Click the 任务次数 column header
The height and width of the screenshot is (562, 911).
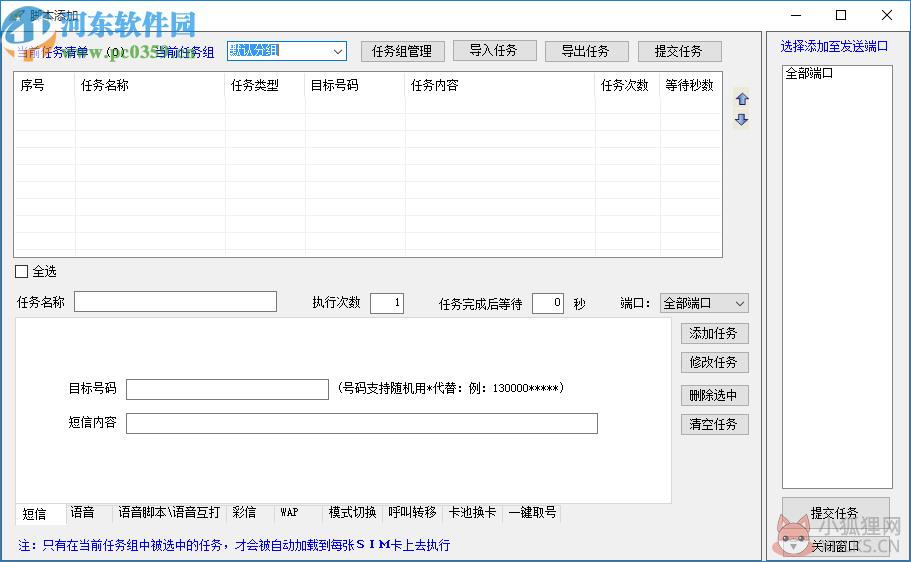(x=627, y=85)
